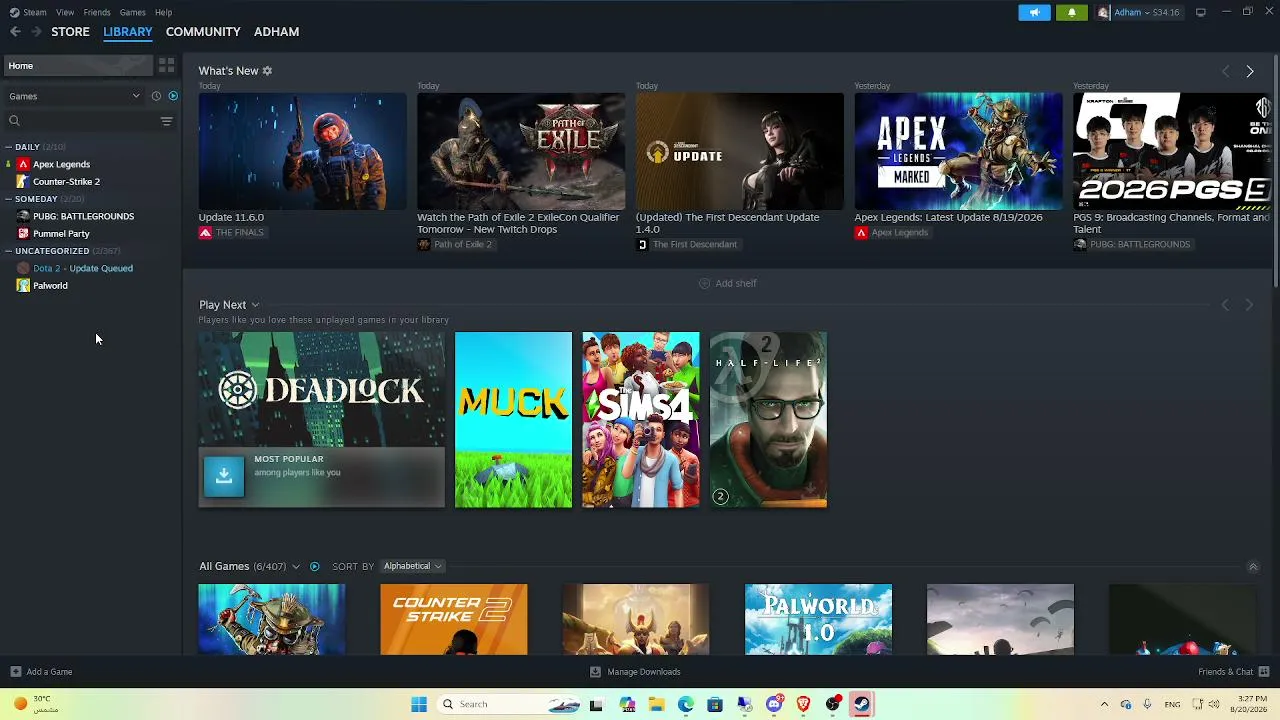Open the COMMUNITY tab
Viewport: 1280px width, 720px height.
pos(203,32)
